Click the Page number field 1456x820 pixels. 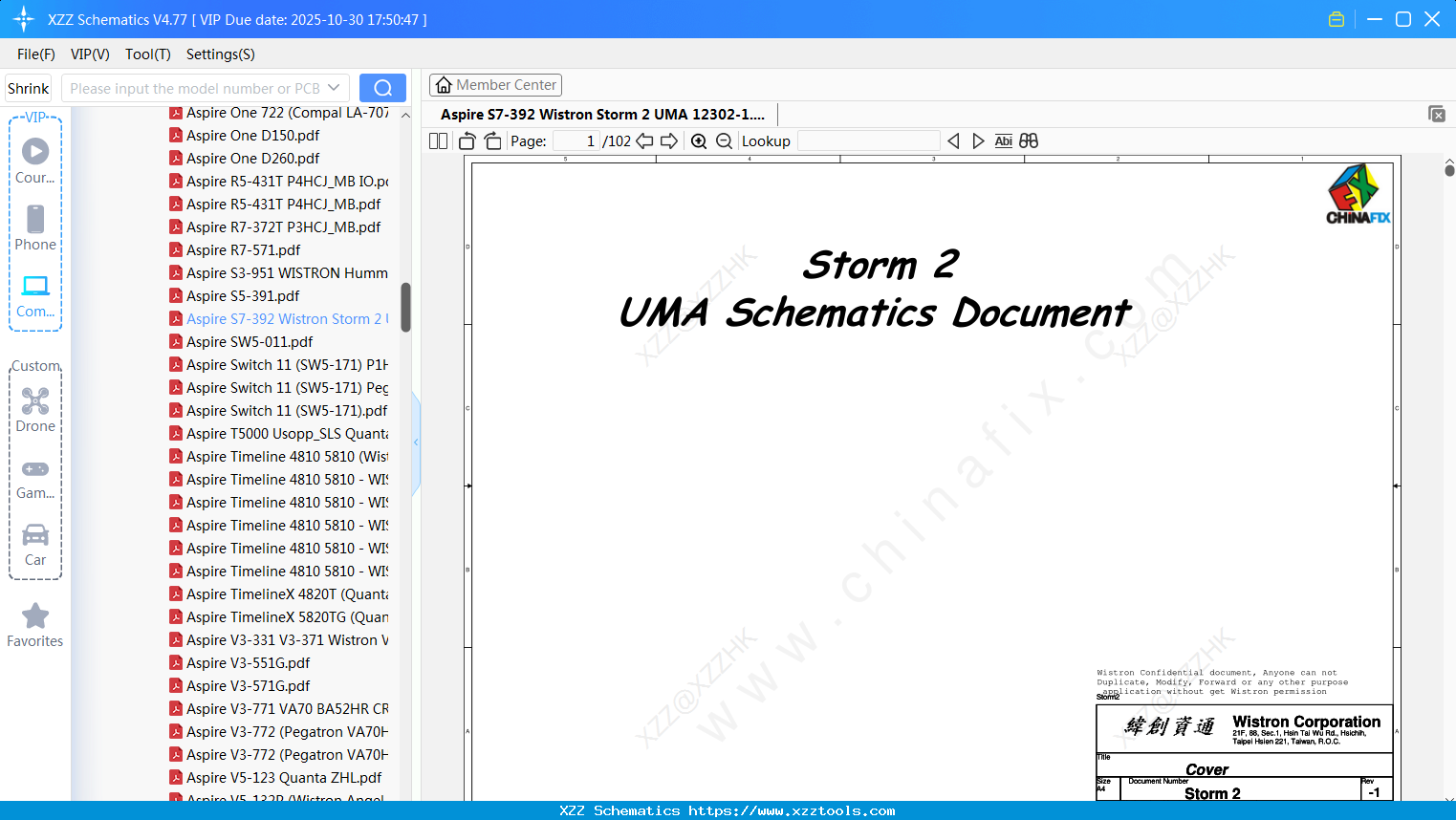tap(576, 141)
